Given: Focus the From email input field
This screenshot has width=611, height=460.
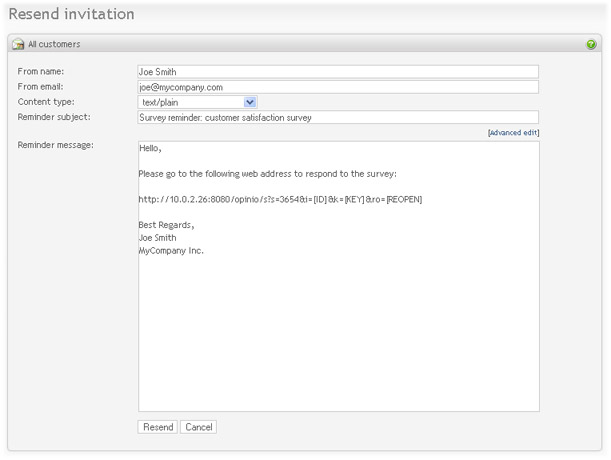Looking at the screenshot, I should click(x=338, y=87).
